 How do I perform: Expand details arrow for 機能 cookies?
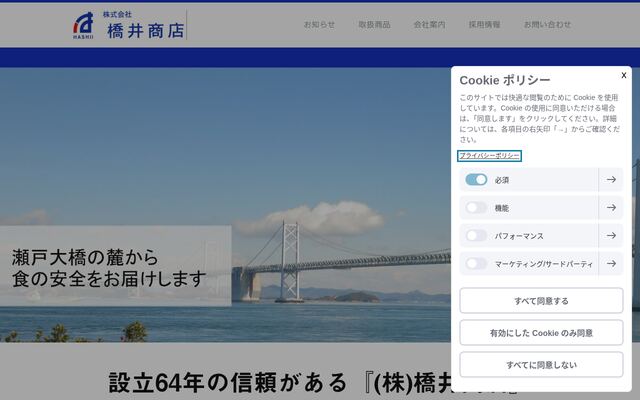pyautogui.click(x=611, y=208)
